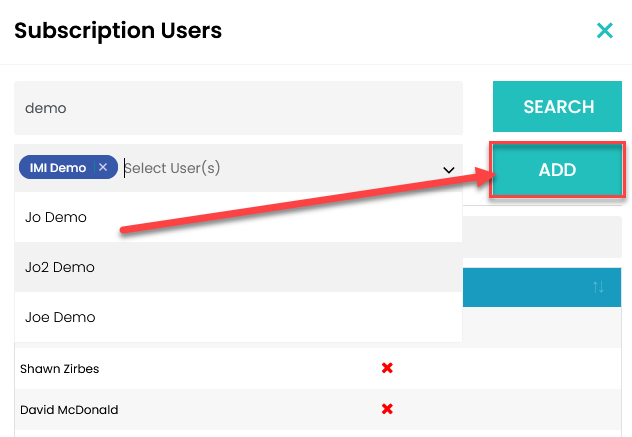Click the table sort arrows icon
This screenshot has height=437, width=632.
pyautogui.click(x=598, y=287)
